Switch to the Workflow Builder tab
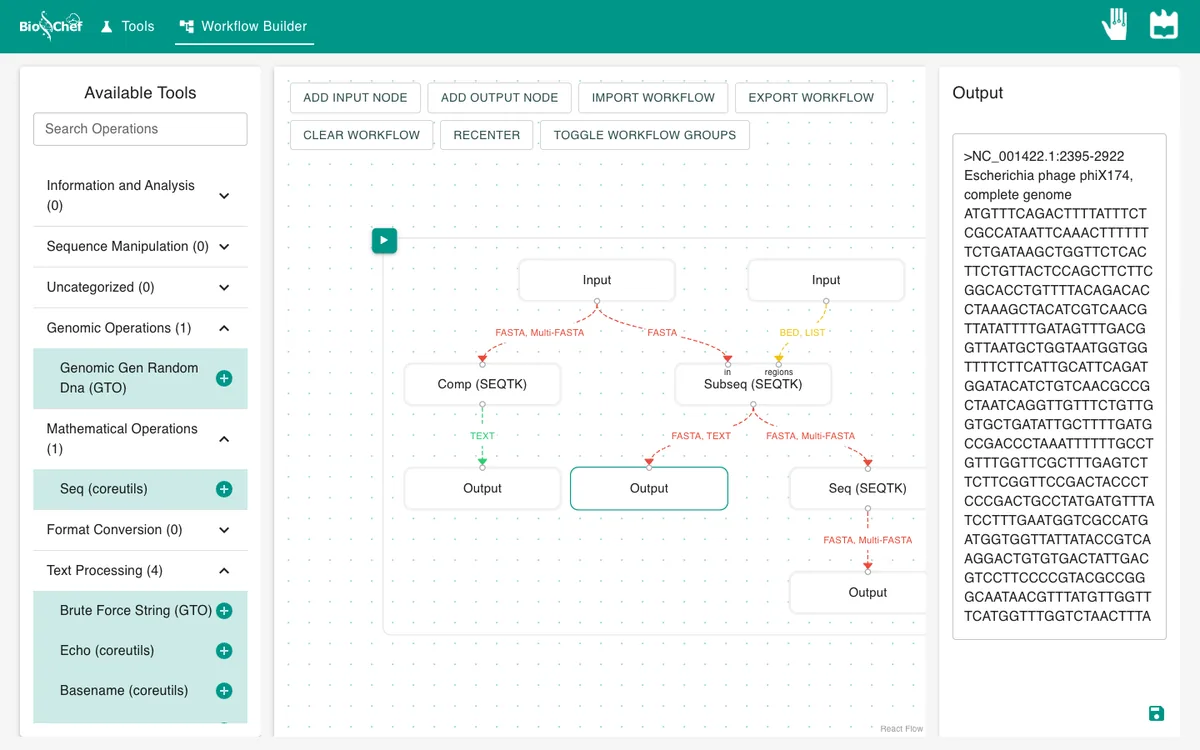This screenshot has height=750, width=1200. click(244, 26)
